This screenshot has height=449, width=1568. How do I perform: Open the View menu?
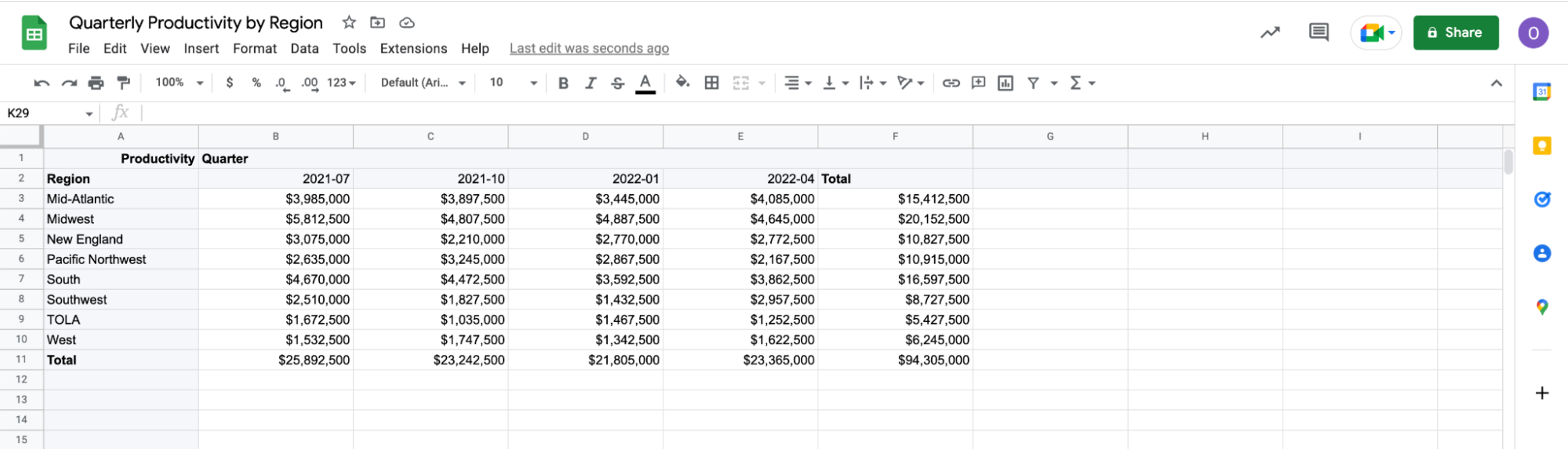(155, 48)
